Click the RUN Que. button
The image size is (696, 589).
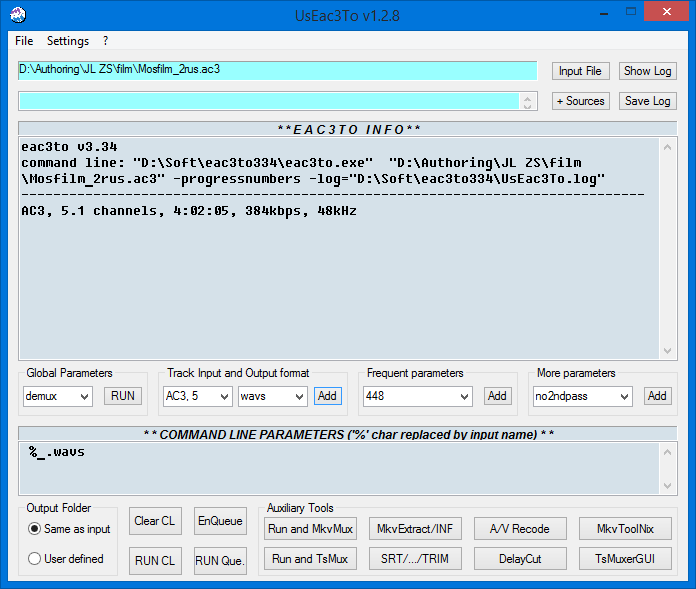220,561
